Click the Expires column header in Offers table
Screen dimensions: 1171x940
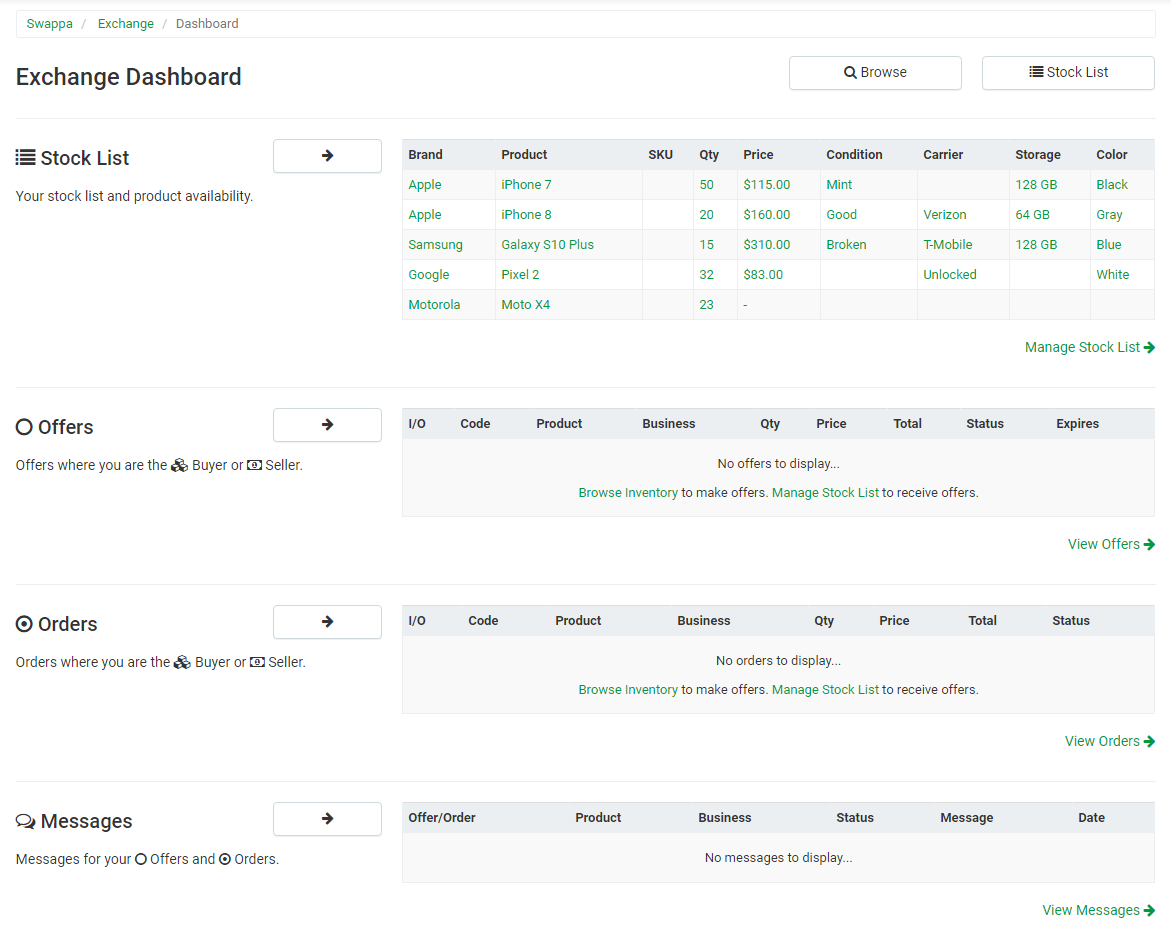coord(1078,423)
